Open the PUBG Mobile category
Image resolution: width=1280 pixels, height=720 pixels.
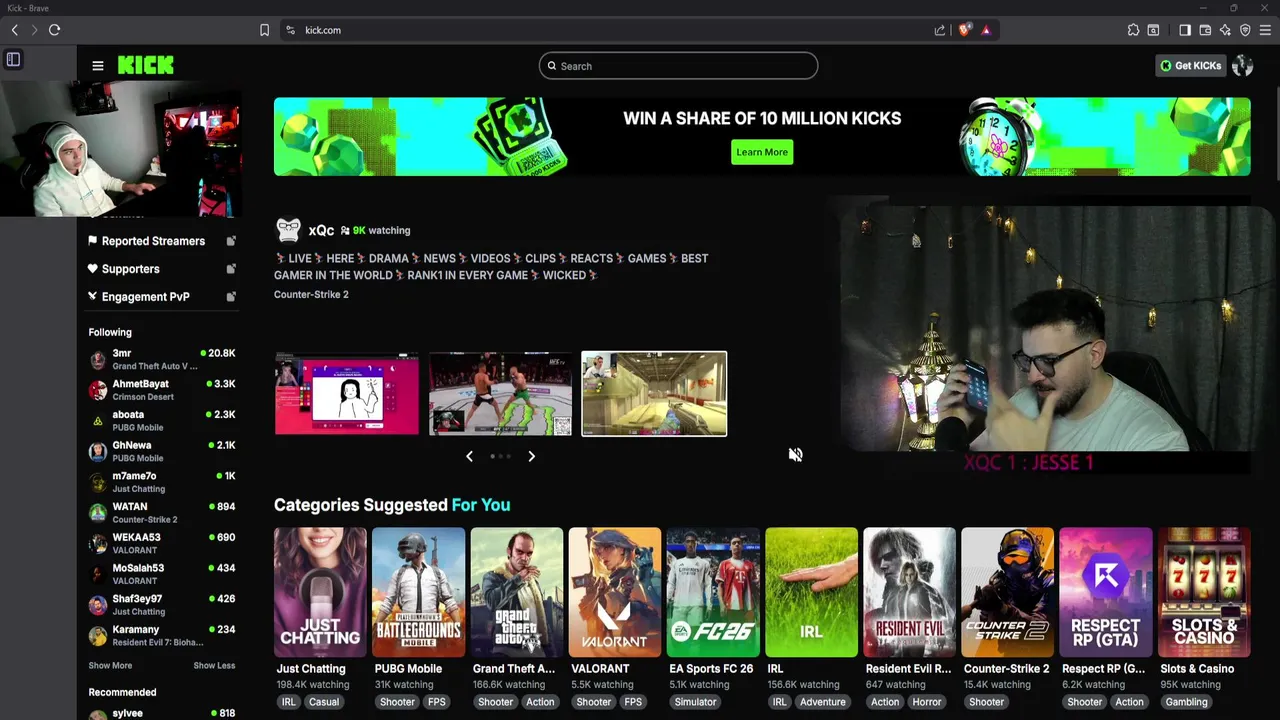coord(418,592)
